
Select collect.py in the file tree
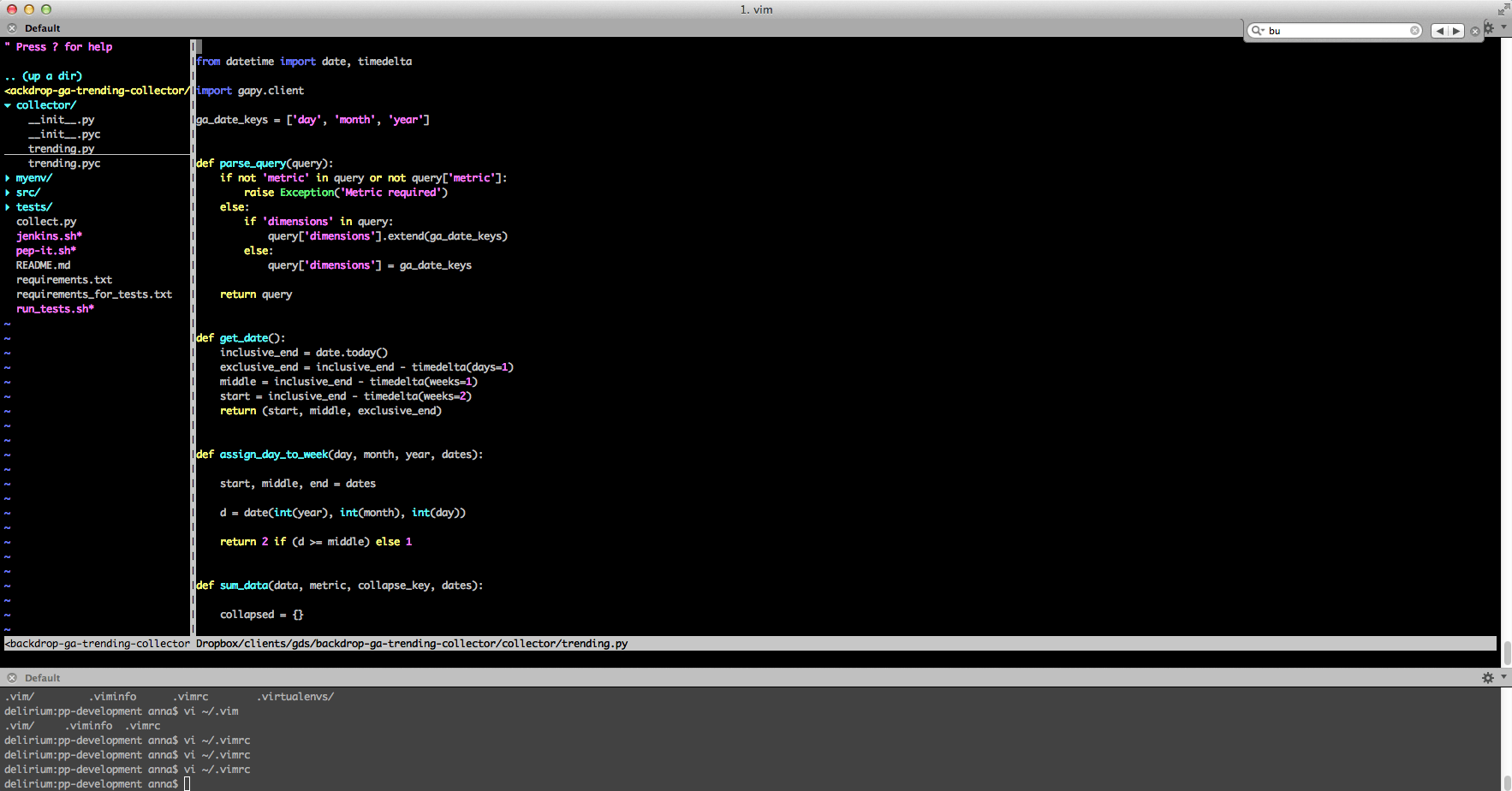(46, 222)
